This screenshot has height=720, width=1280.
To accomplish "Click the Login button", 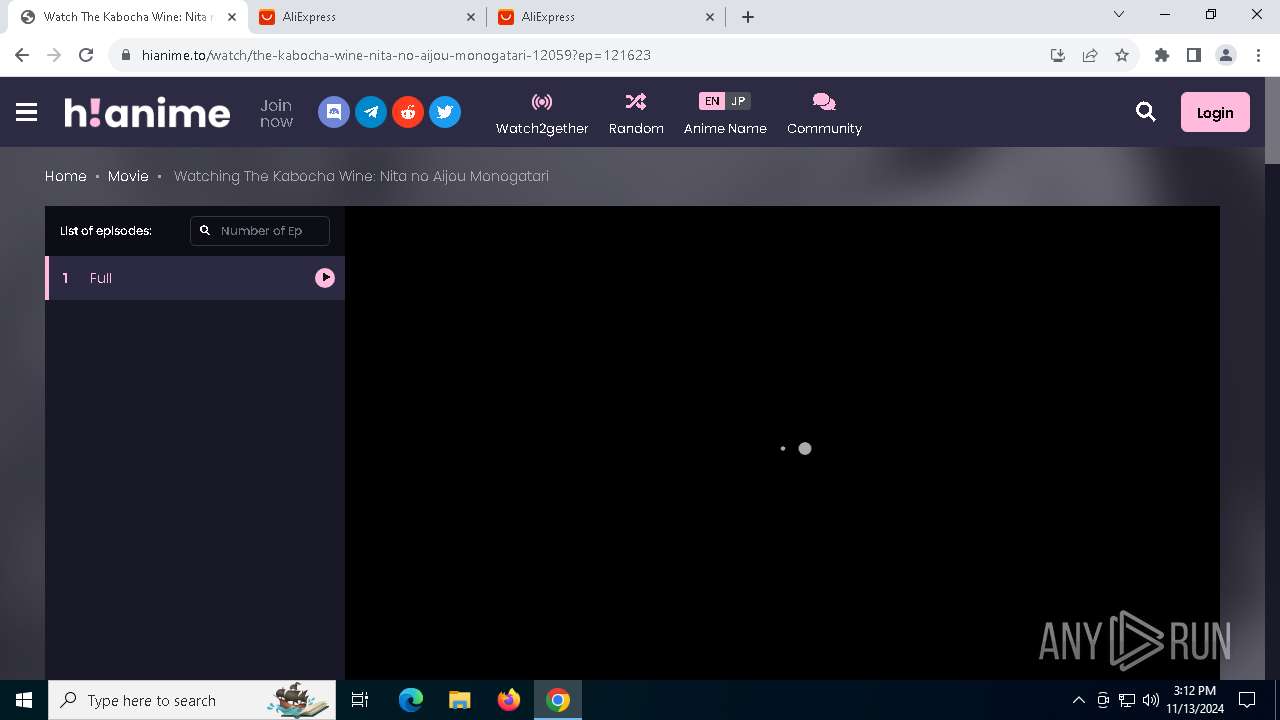I will coord(1215,112).
